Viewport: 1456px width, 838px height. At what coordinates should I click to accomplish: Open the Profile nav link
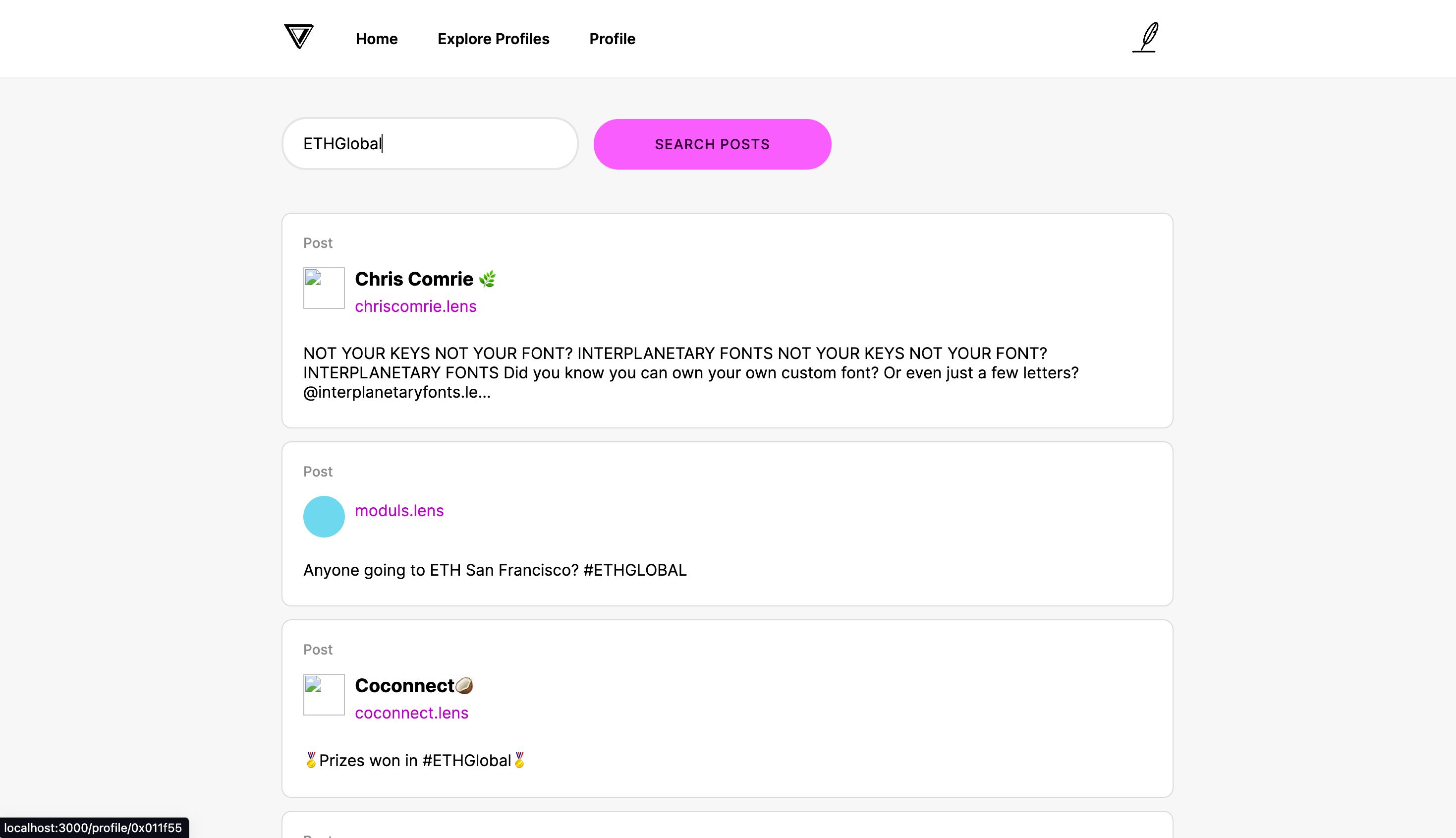pos(613,39)
